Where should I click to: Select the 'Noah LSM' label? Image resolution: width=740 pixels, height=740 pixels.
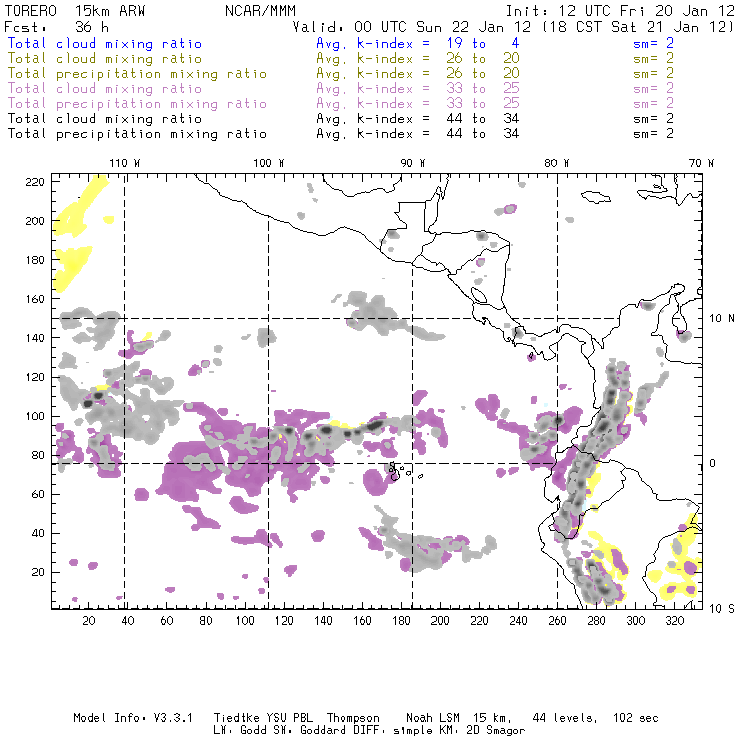(433, 718)
